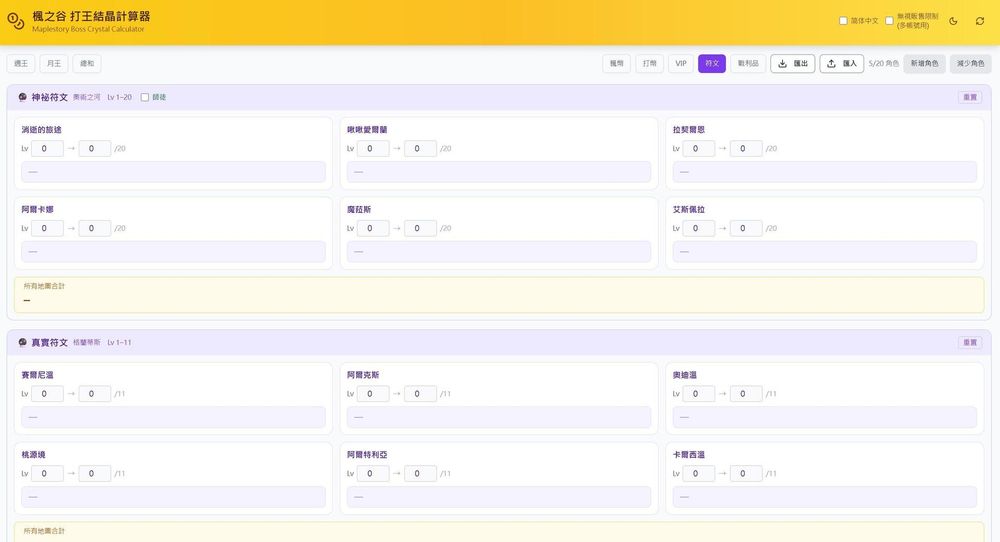Click the icon beside the 神祕符文 heading
Screen dimensions: 1000x542
(23, 97)
